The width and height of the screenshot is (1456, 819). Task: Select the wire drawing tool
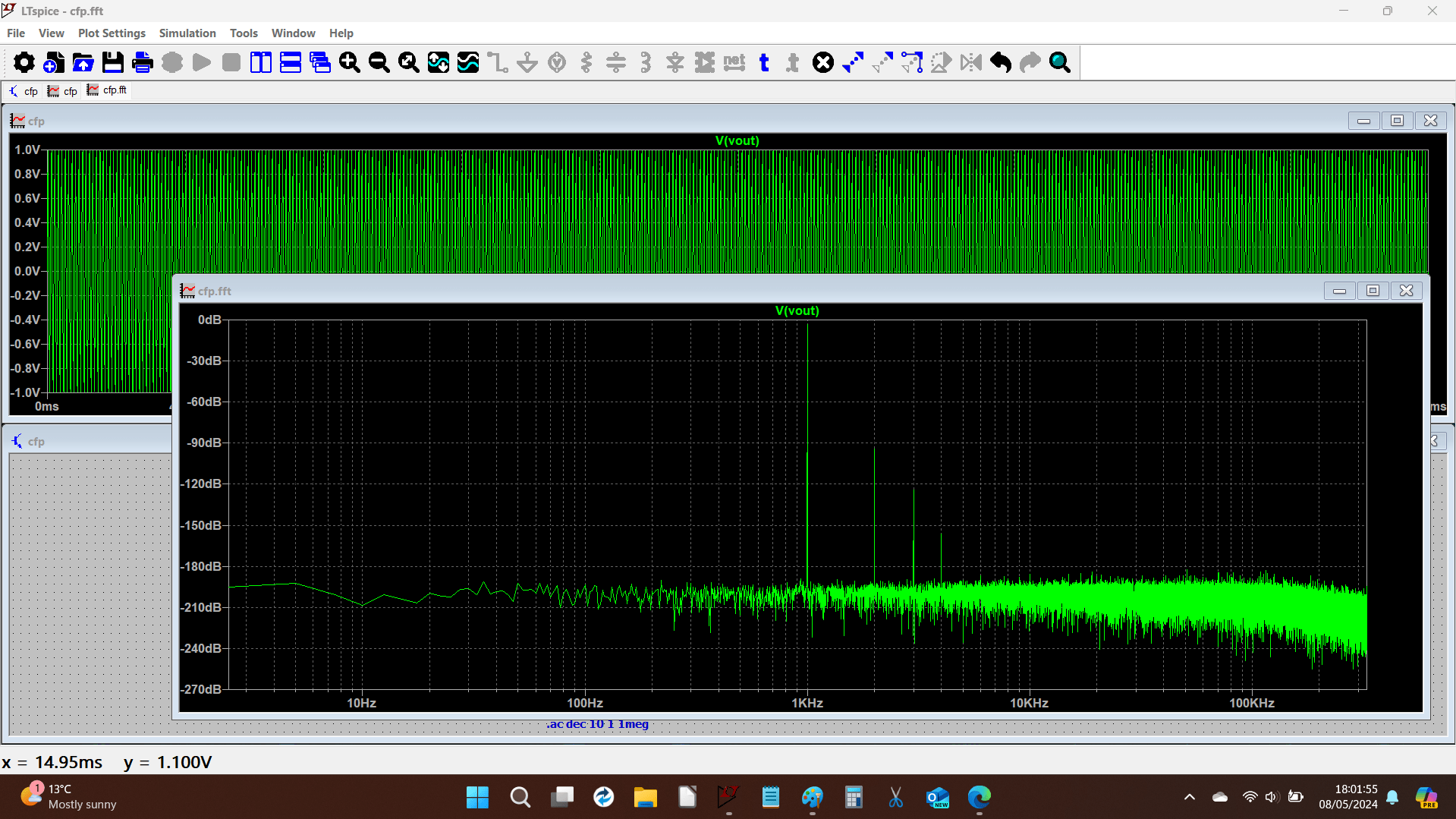[x=498, y=62]
